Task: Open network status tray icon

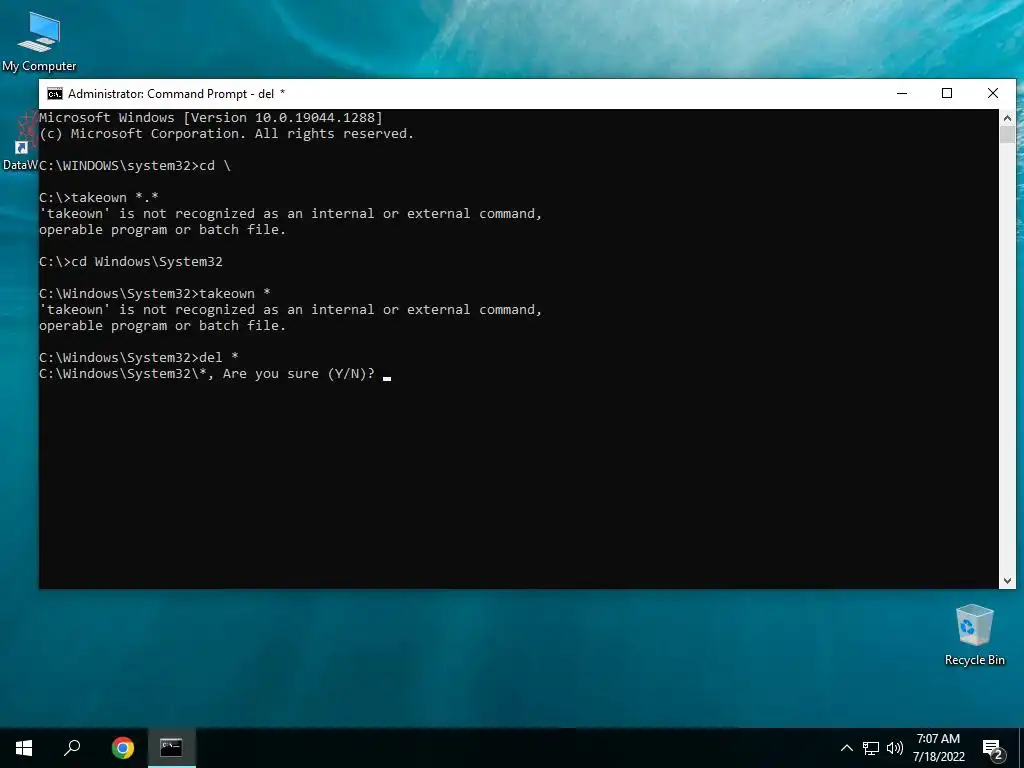Action: click(871, 748)
